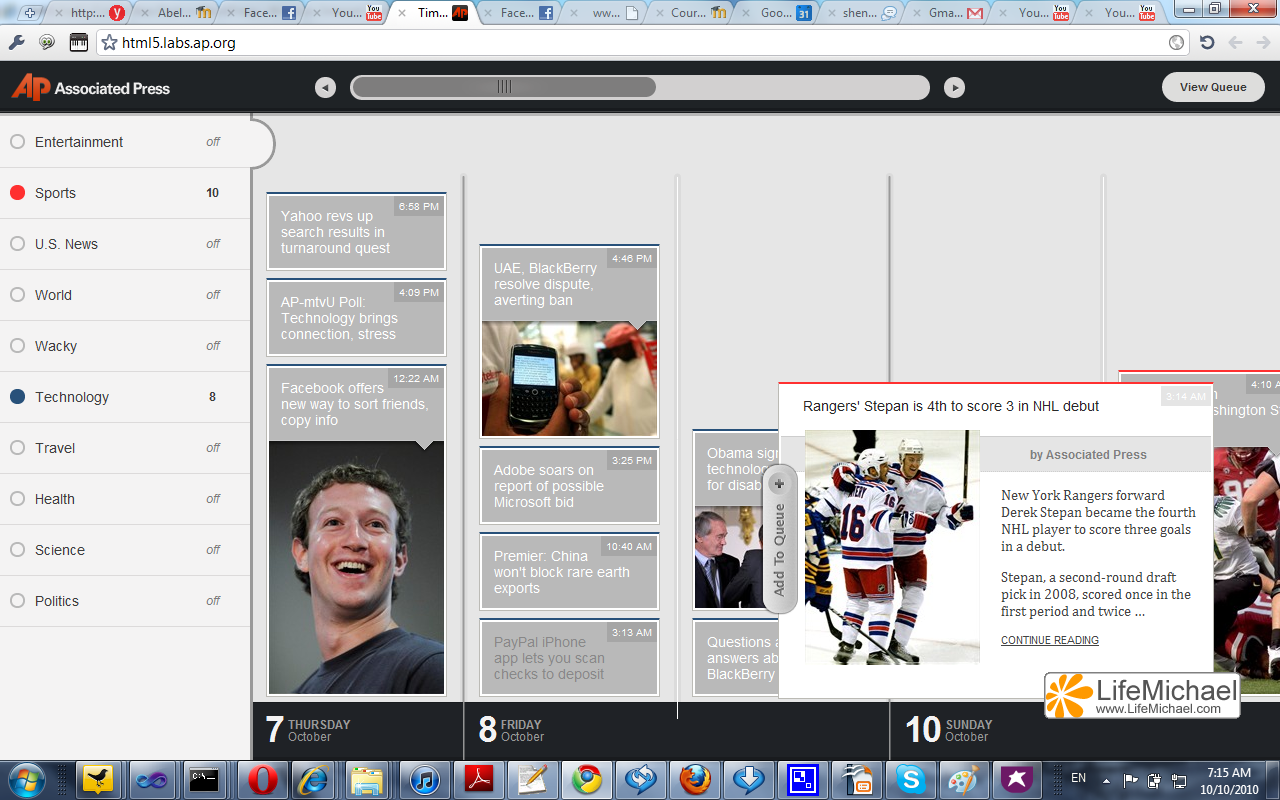This screenshot has height=800, width=1280.
Task: Open Adobe Reader from the taskbar
Action: point(479,779)
